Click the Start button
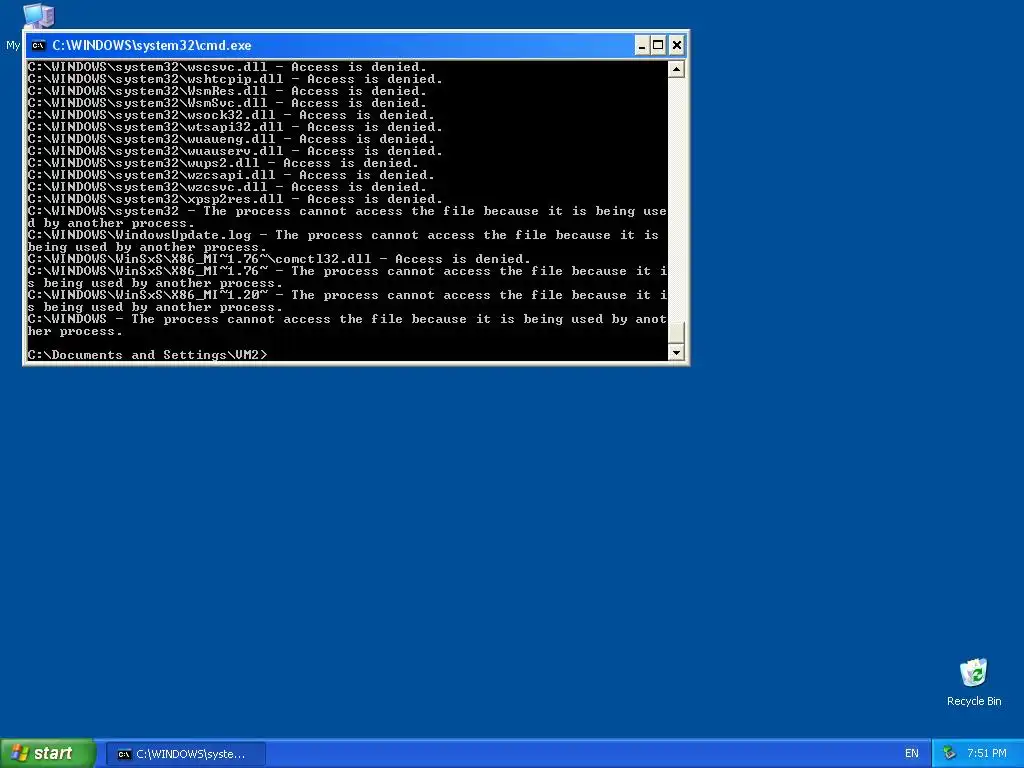The width and height of the screenshot is (1024, 768). 47,753
